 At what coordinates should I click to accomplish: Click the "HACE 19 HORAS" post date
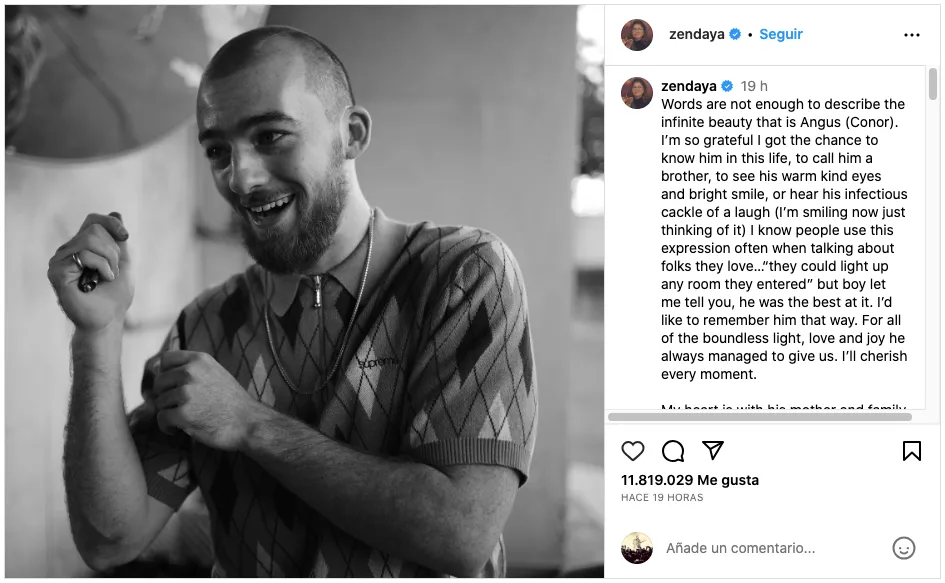coord(662,497)
